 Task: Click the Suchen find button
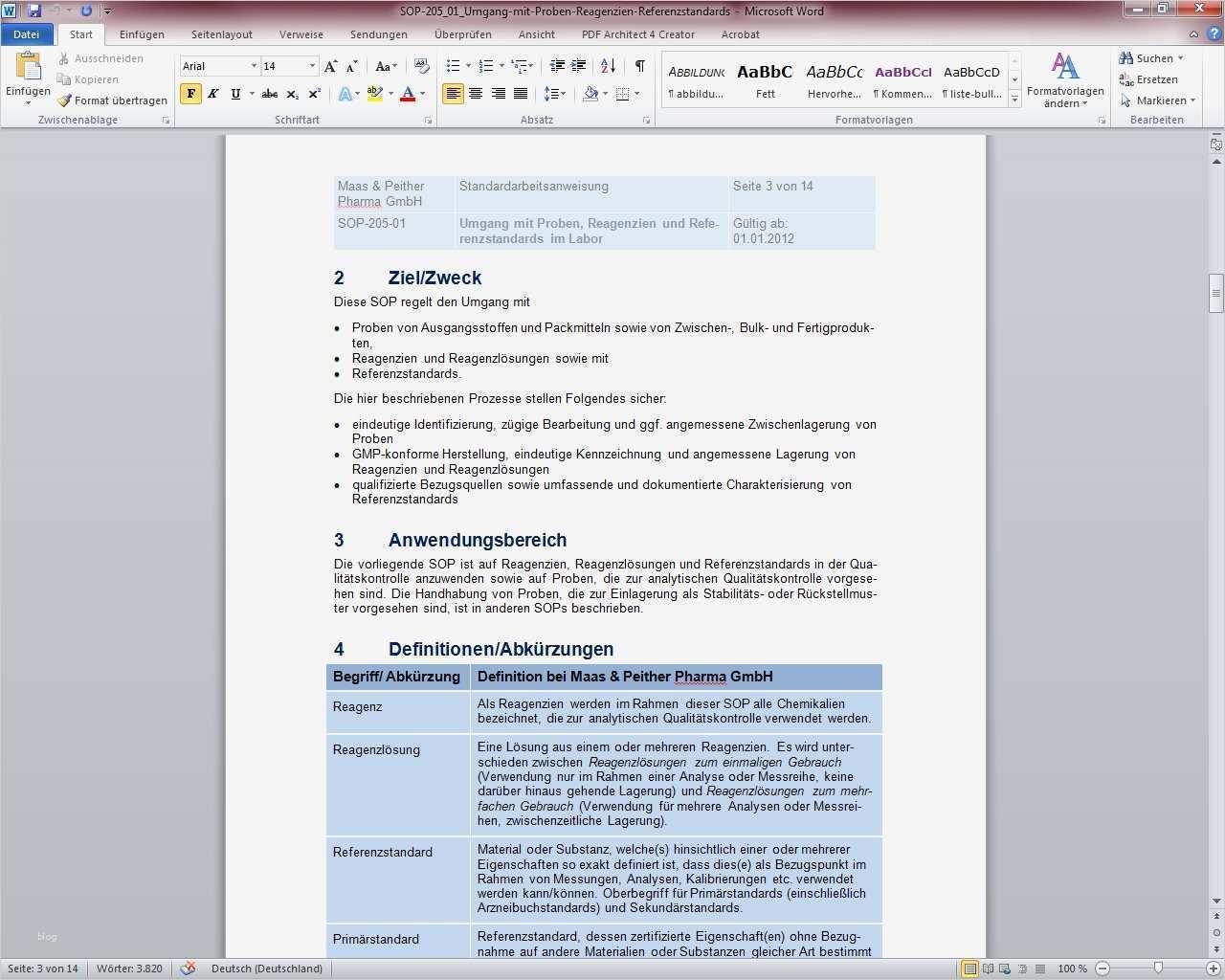pos(1150,58)
